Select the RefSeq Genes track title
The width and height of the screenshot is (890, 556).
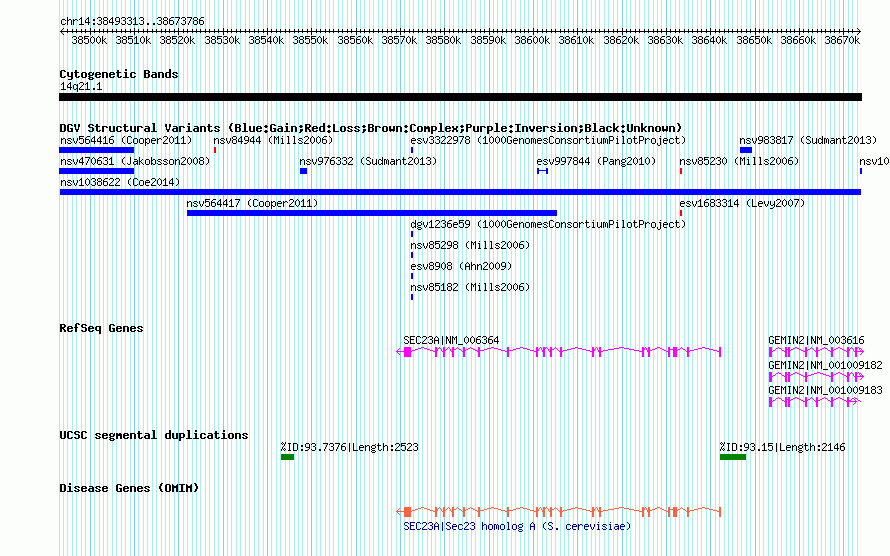(101, 328)
